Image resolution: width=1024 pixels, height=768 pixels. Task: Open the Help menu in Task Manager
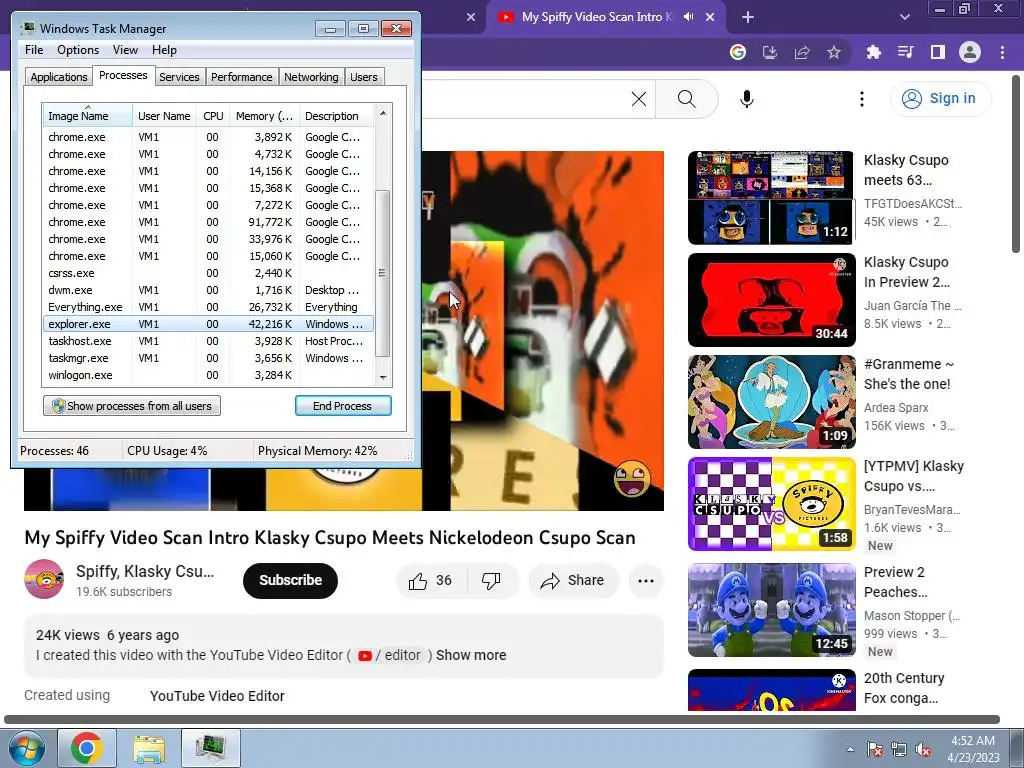(x=164, y=50)
